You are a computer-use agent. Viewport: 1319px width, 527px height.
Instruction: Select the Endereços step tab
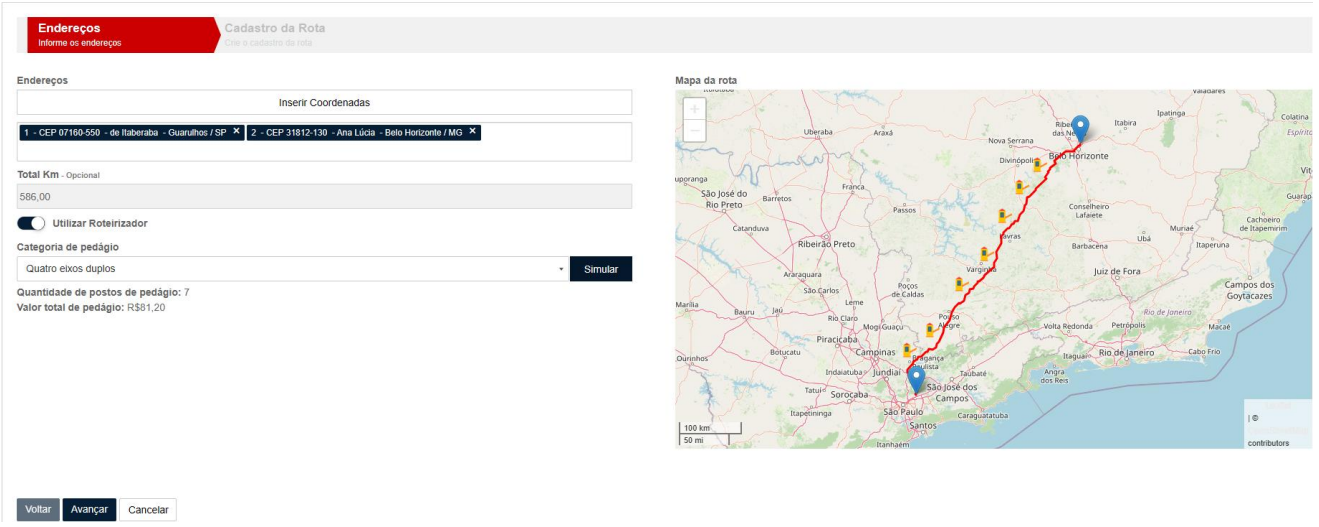point(115,35)
